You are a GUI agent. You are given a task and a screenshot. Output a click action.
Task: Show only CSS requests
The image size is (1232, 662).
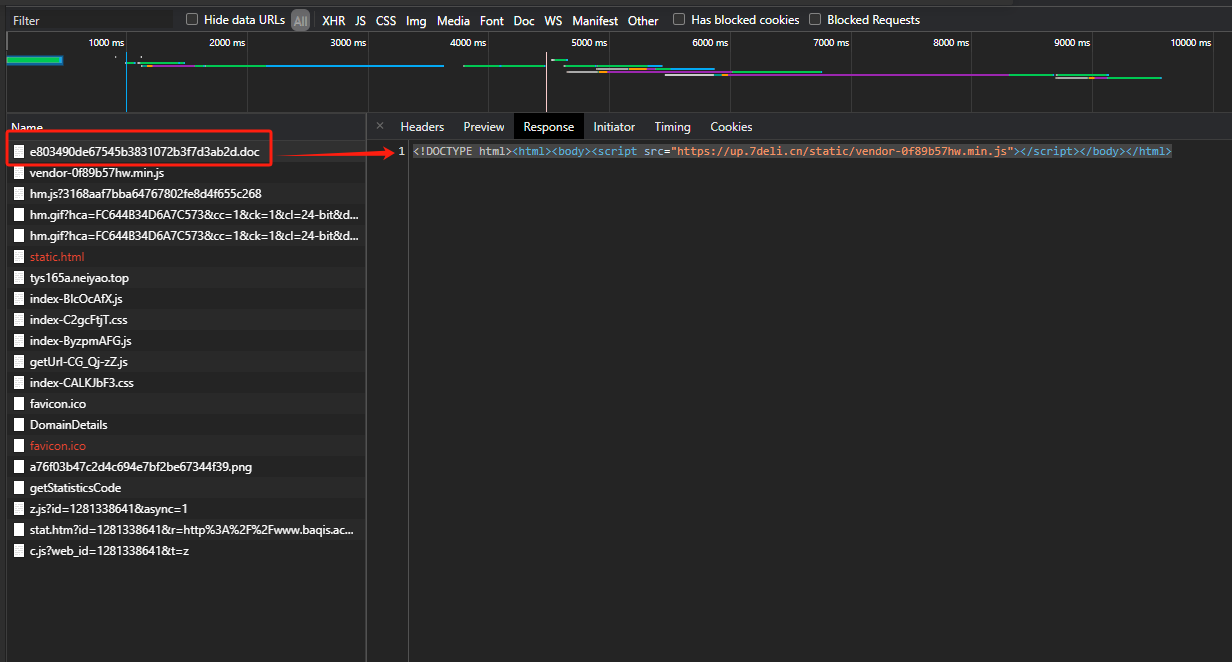(386, 20)
